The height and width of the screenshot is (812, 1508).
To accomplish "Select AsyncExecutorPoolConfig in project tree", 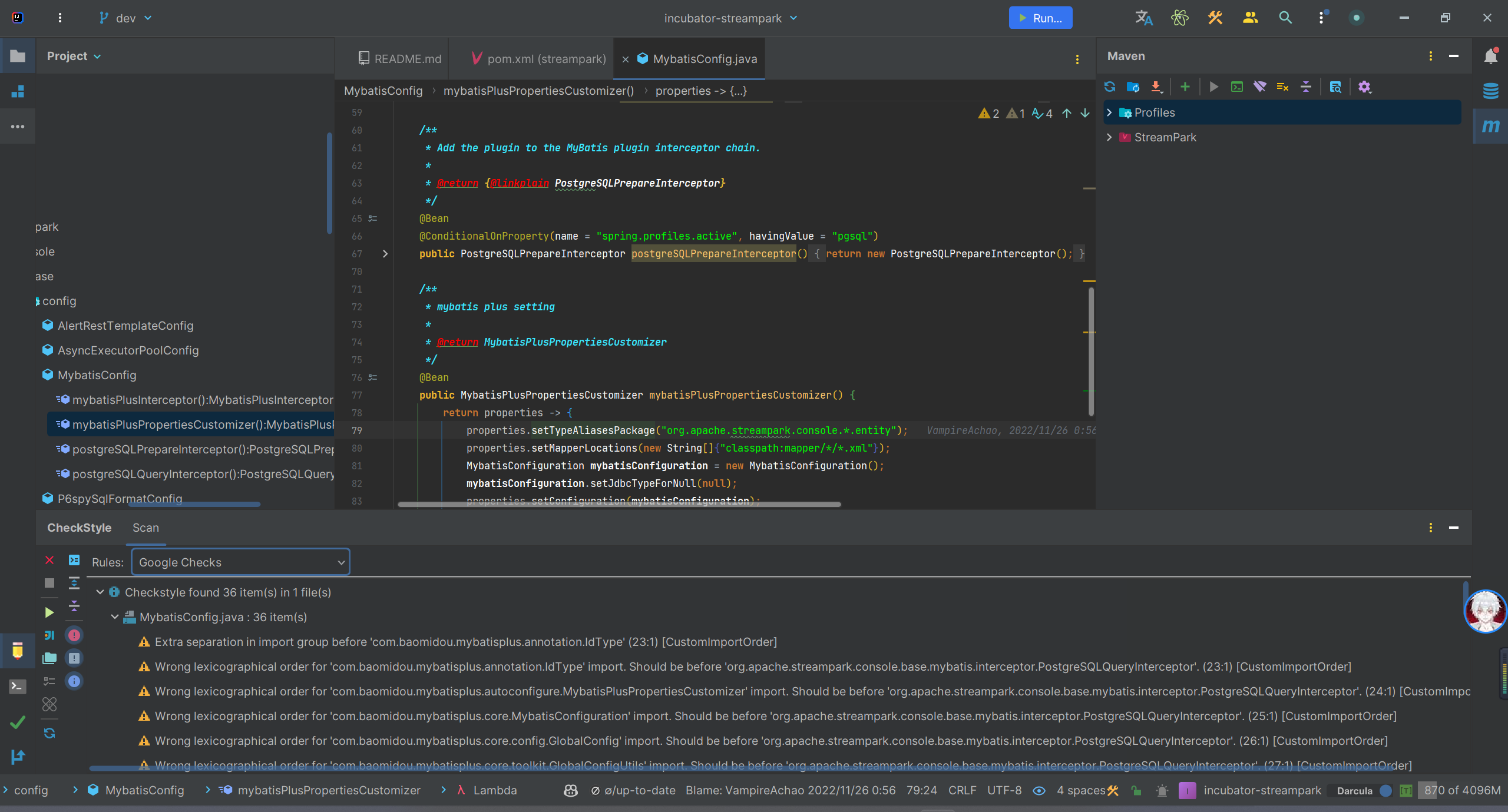I will [128, 350].
